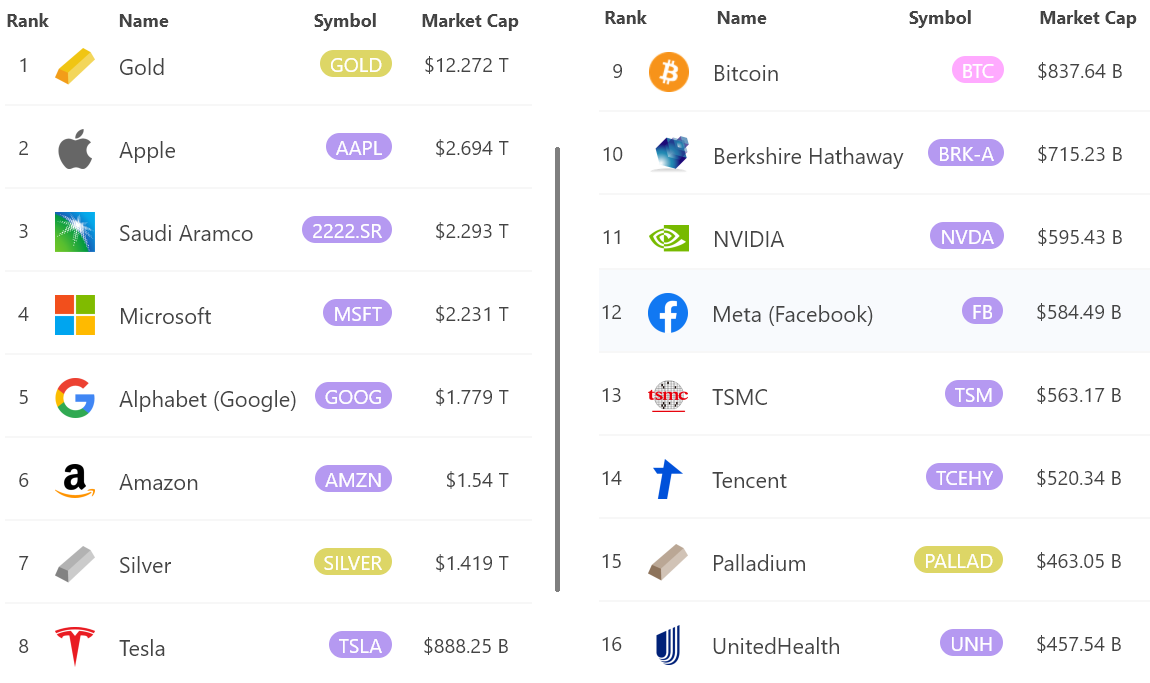
Task: Click the Microsoft logo icon
Action: (75, 315)
